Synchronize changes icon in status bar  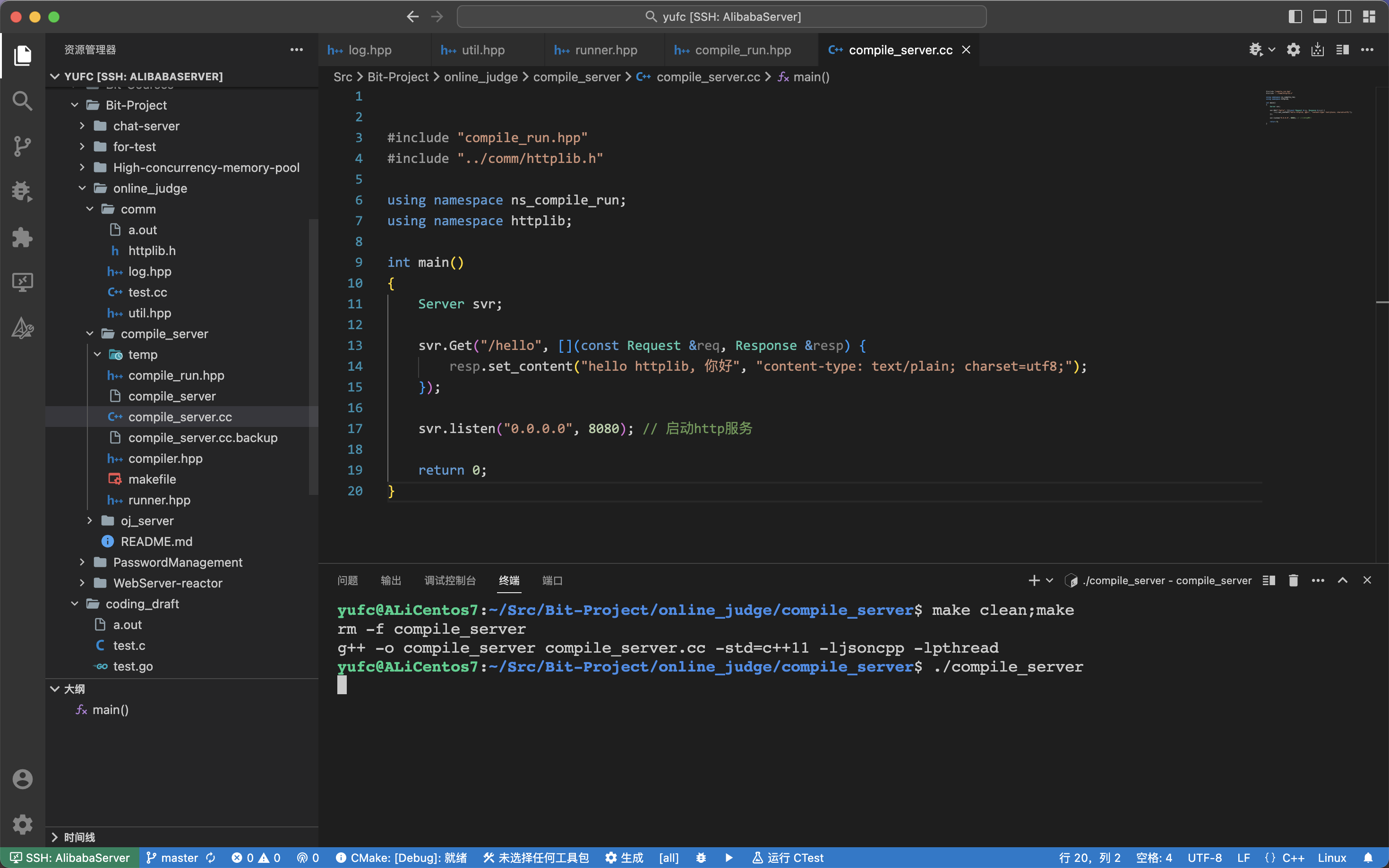[211, 858]
